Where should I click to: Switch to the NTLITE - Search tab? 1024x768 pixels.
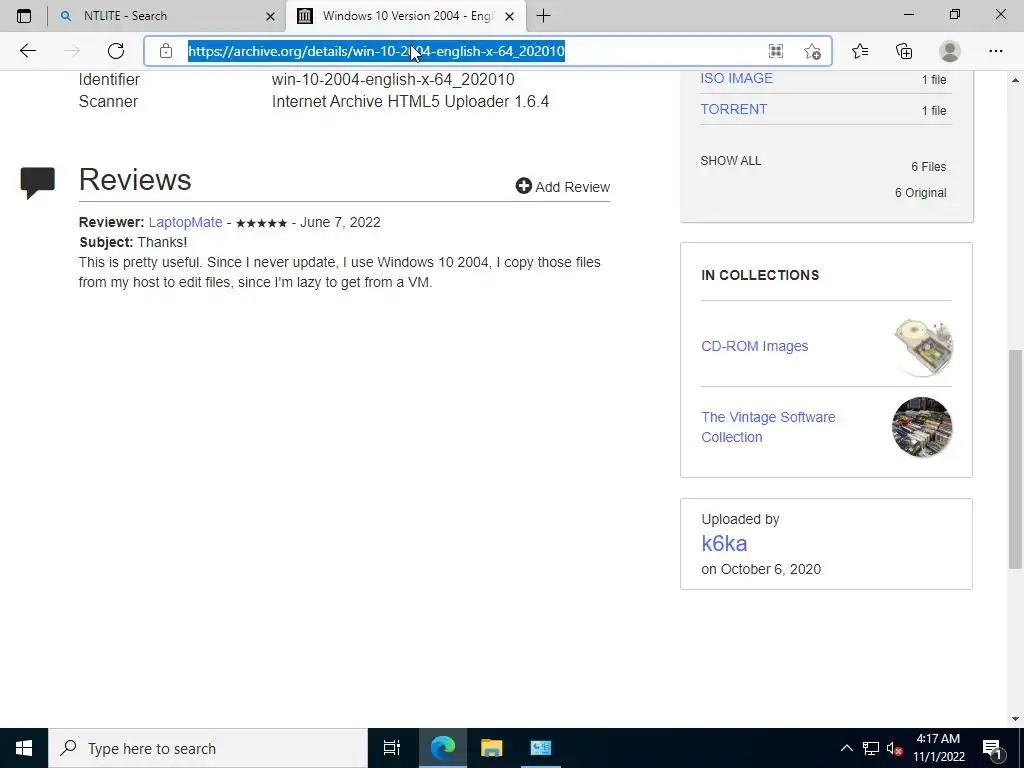pos(167,16)
